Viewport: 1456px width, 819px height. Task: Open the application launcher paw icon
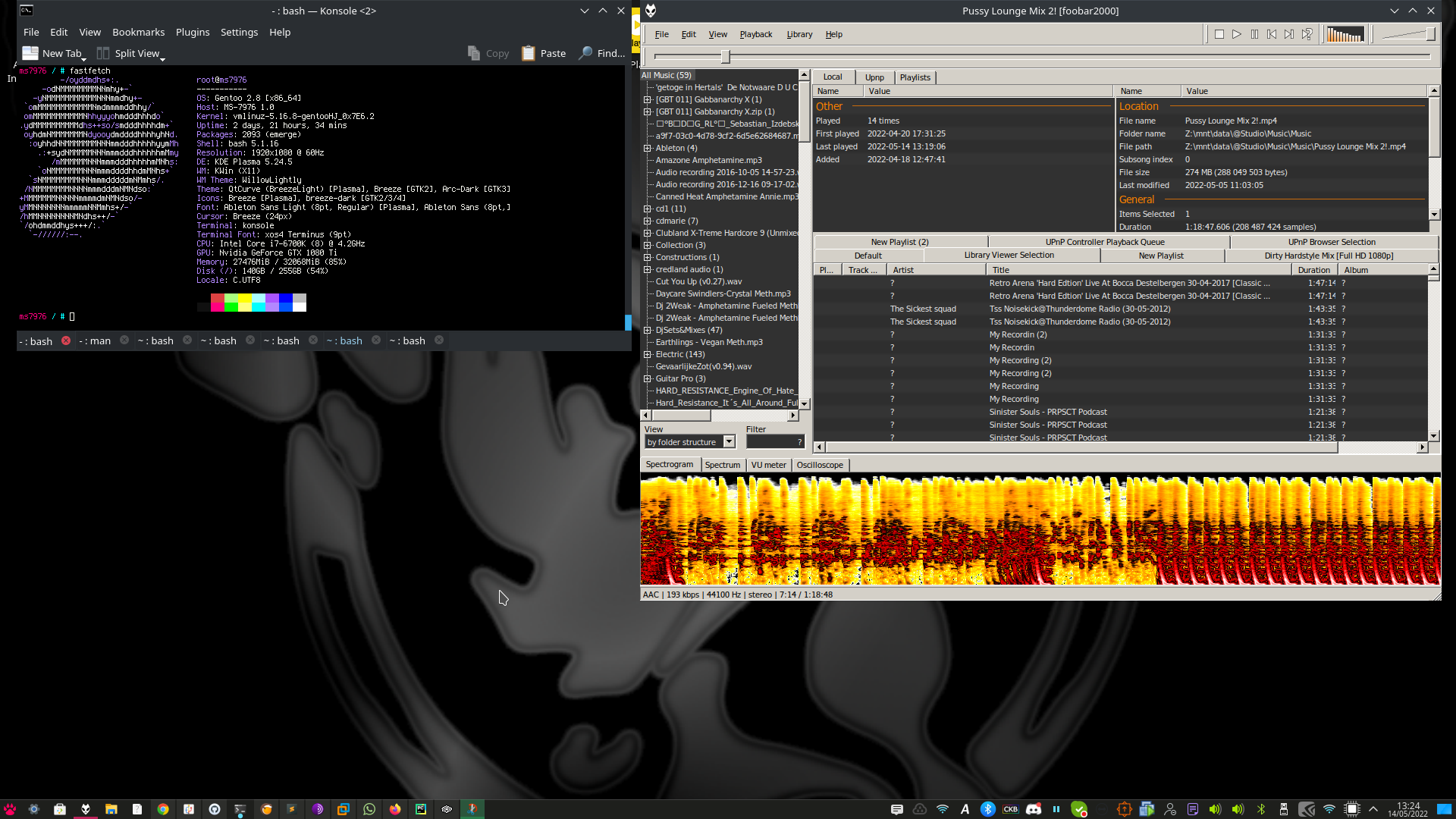[10, 809]
